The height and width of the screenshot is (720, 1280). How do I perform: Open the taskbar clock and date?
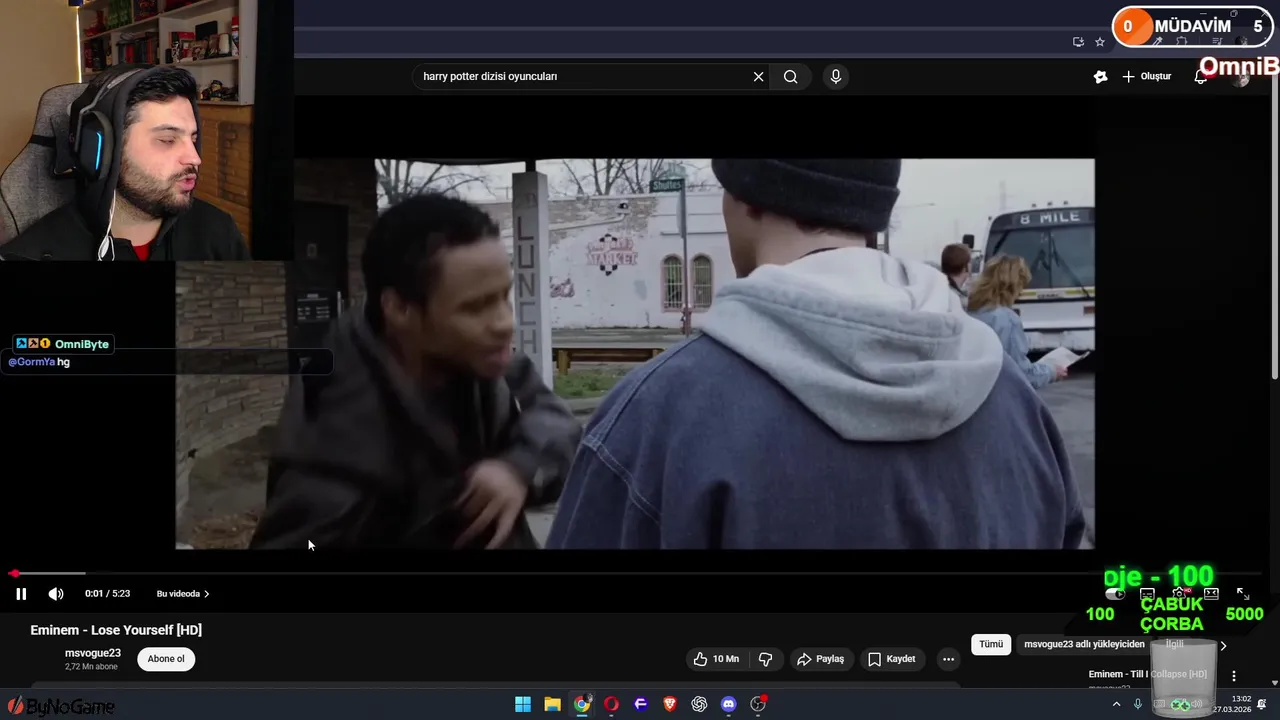[x=1232, y=704]
